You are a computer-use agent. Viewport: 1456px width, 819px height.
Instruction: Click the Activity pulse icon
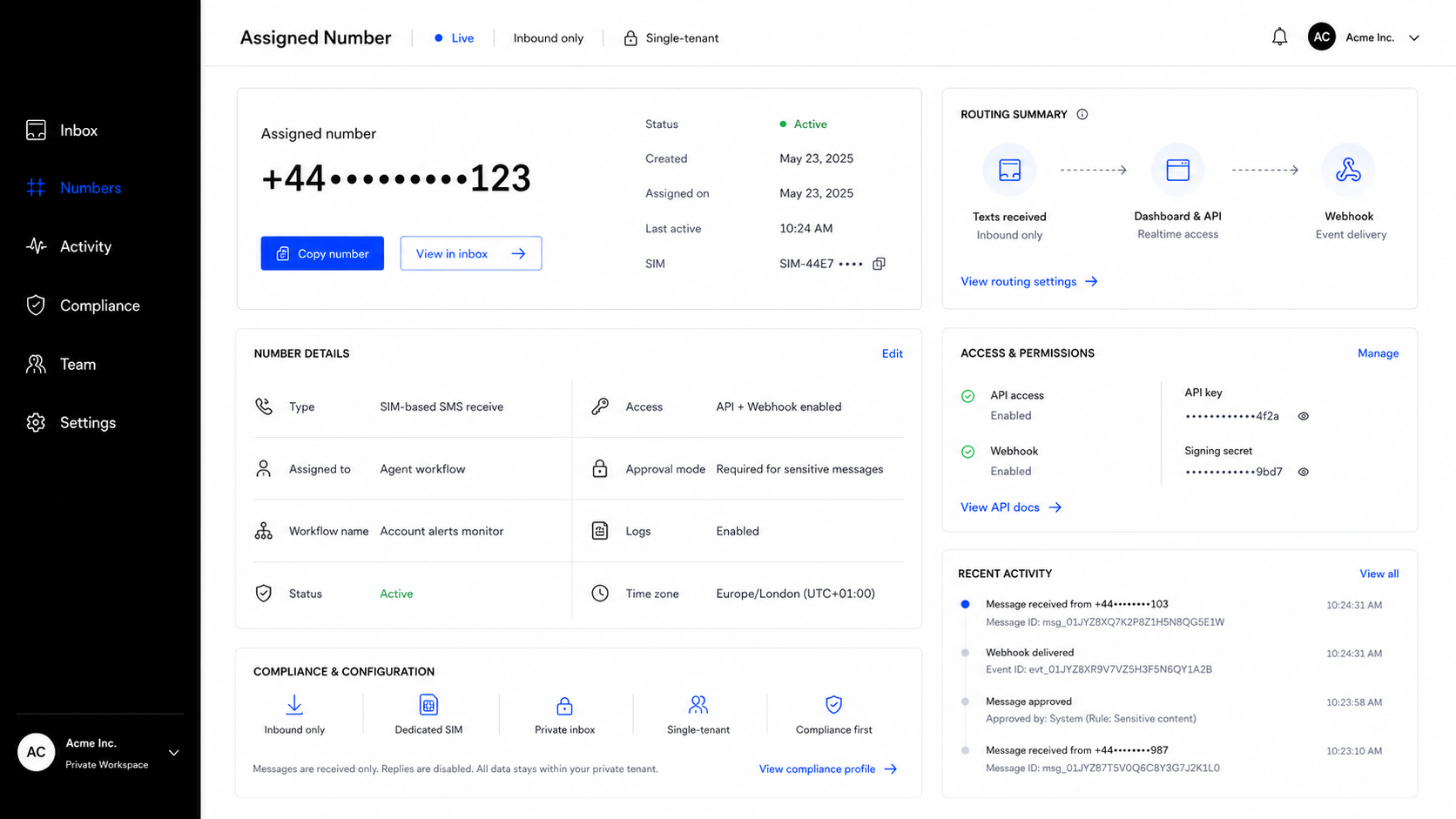click(36, 246)
